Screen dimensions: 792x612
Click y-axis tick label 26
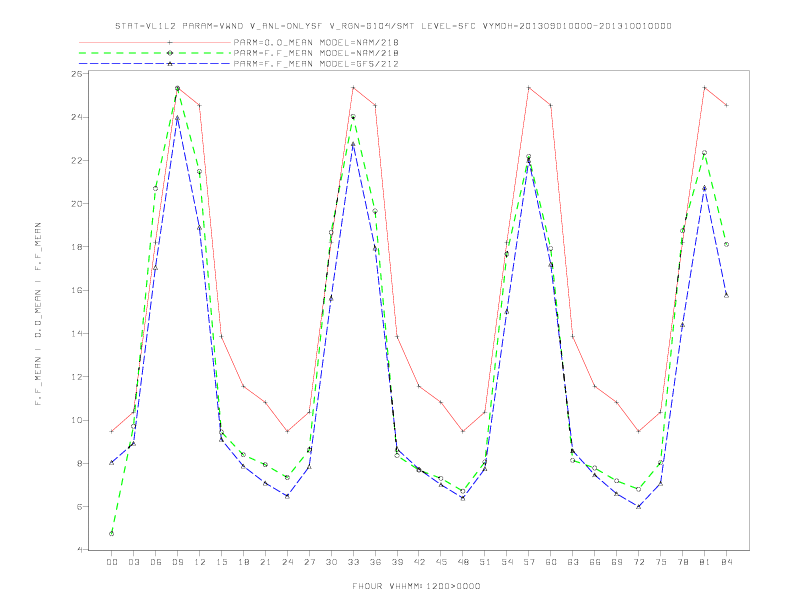77,74
